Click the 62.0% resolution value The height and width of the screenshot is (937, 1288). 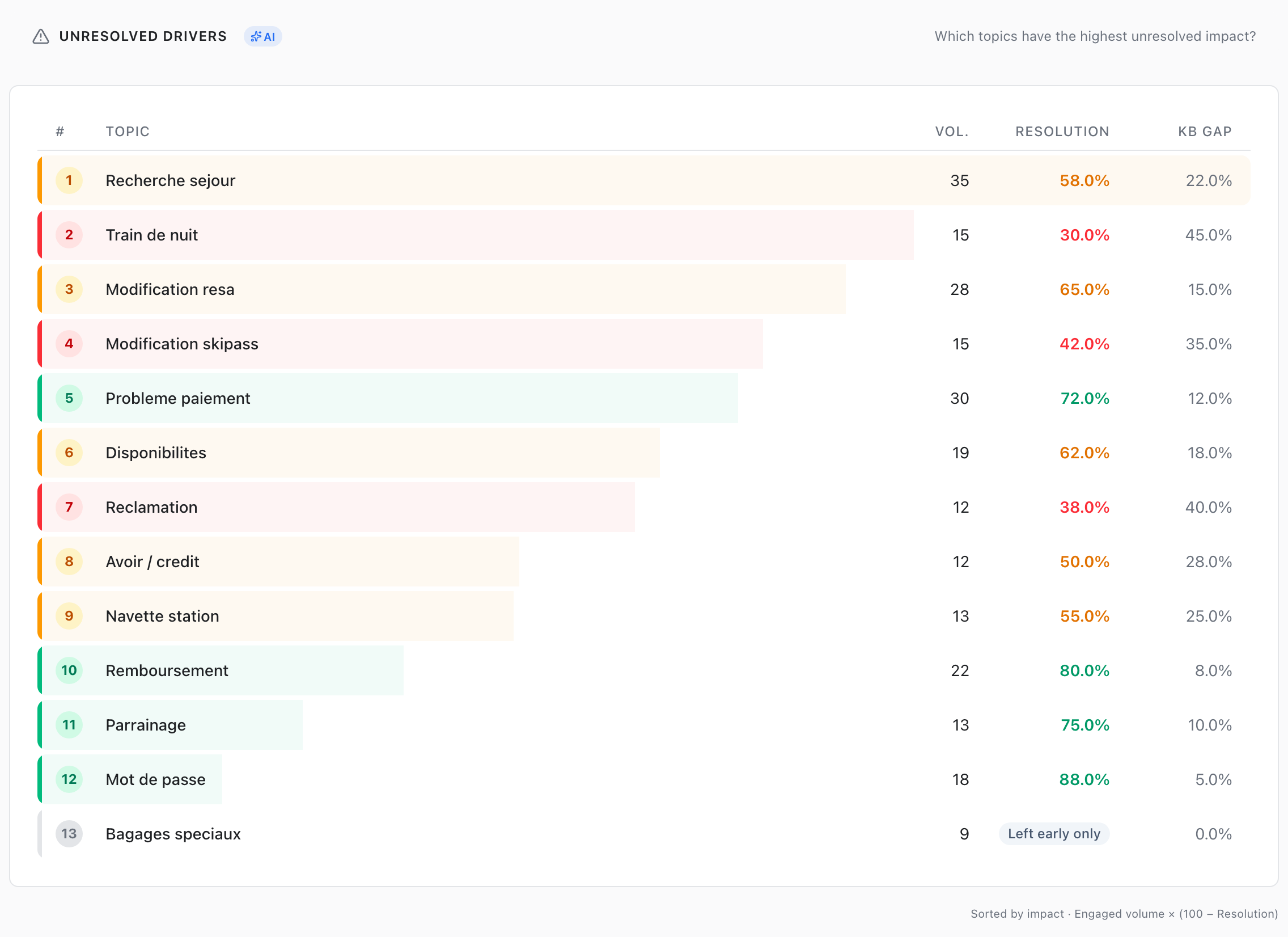coord(1084,453)
